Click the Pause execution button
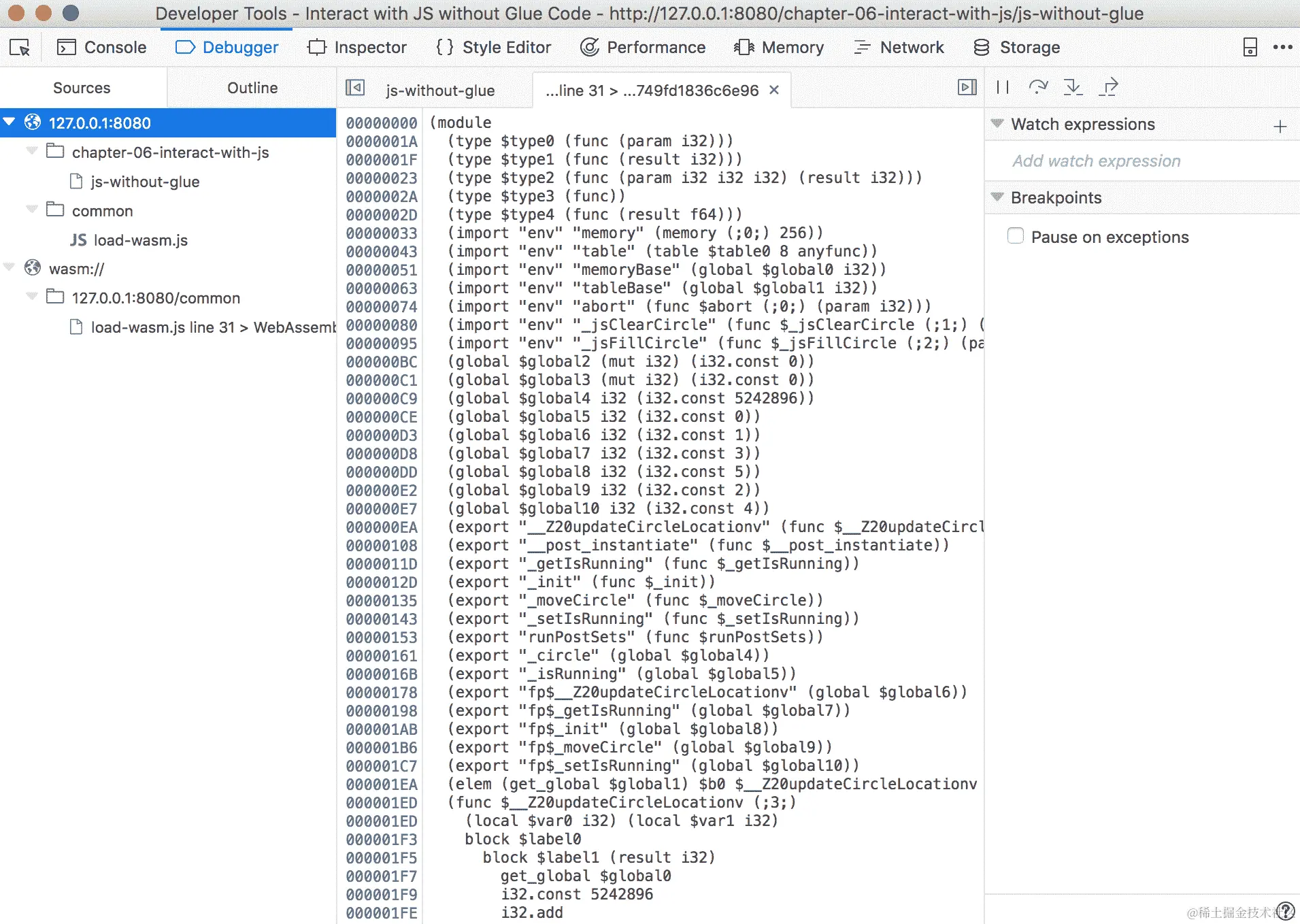 point(1003,87)
